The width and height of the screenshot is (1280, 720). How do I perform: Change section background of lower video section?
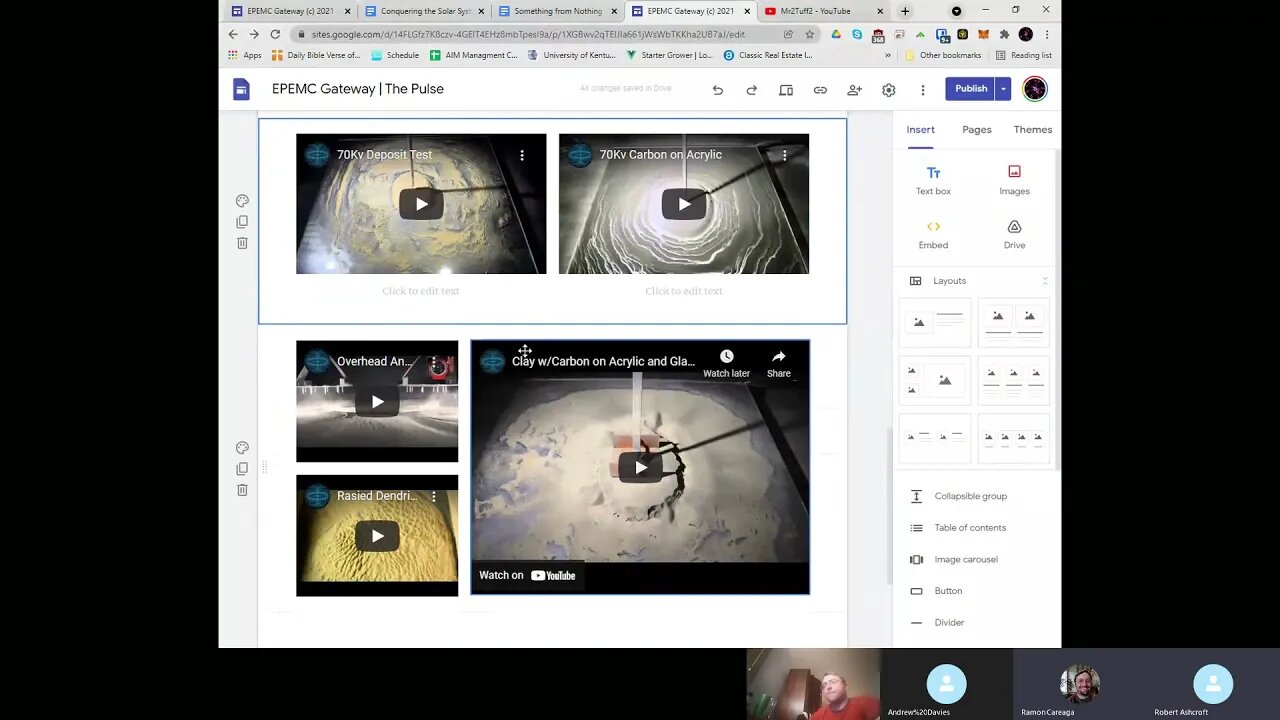242,448
